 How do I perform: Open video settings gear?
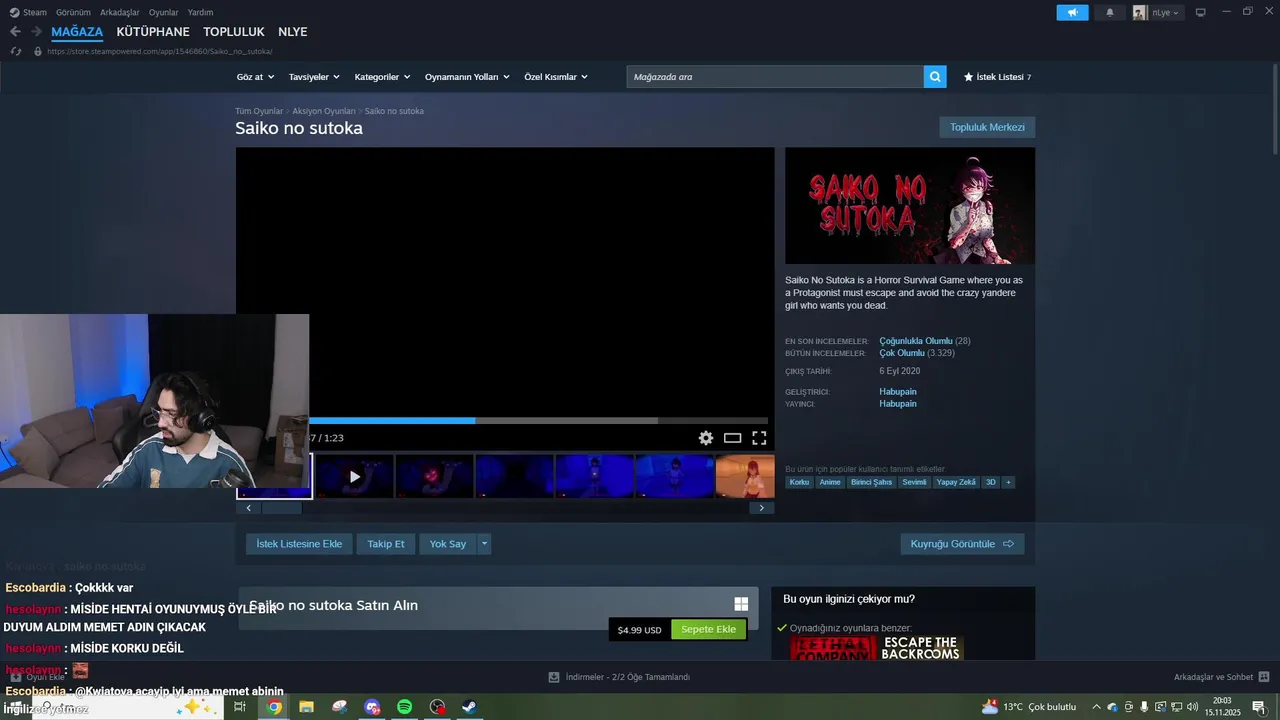click(x=706, y=438)
